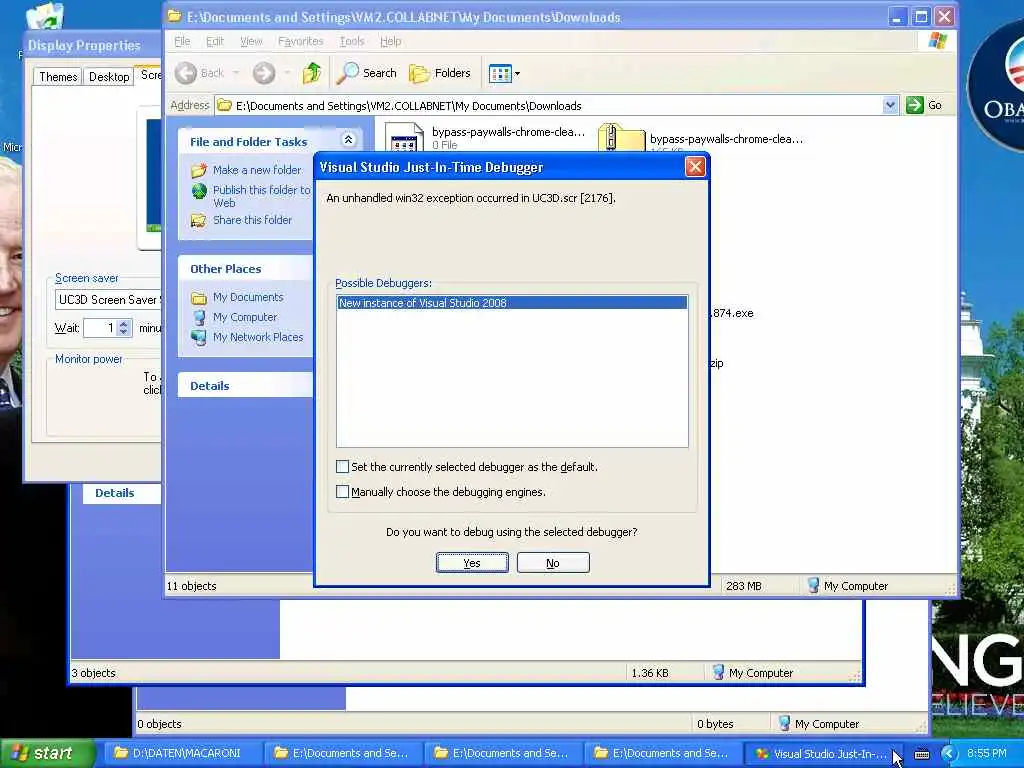Click the Make a new folder icon
The image size is (1024, 768).
[199, 170]
